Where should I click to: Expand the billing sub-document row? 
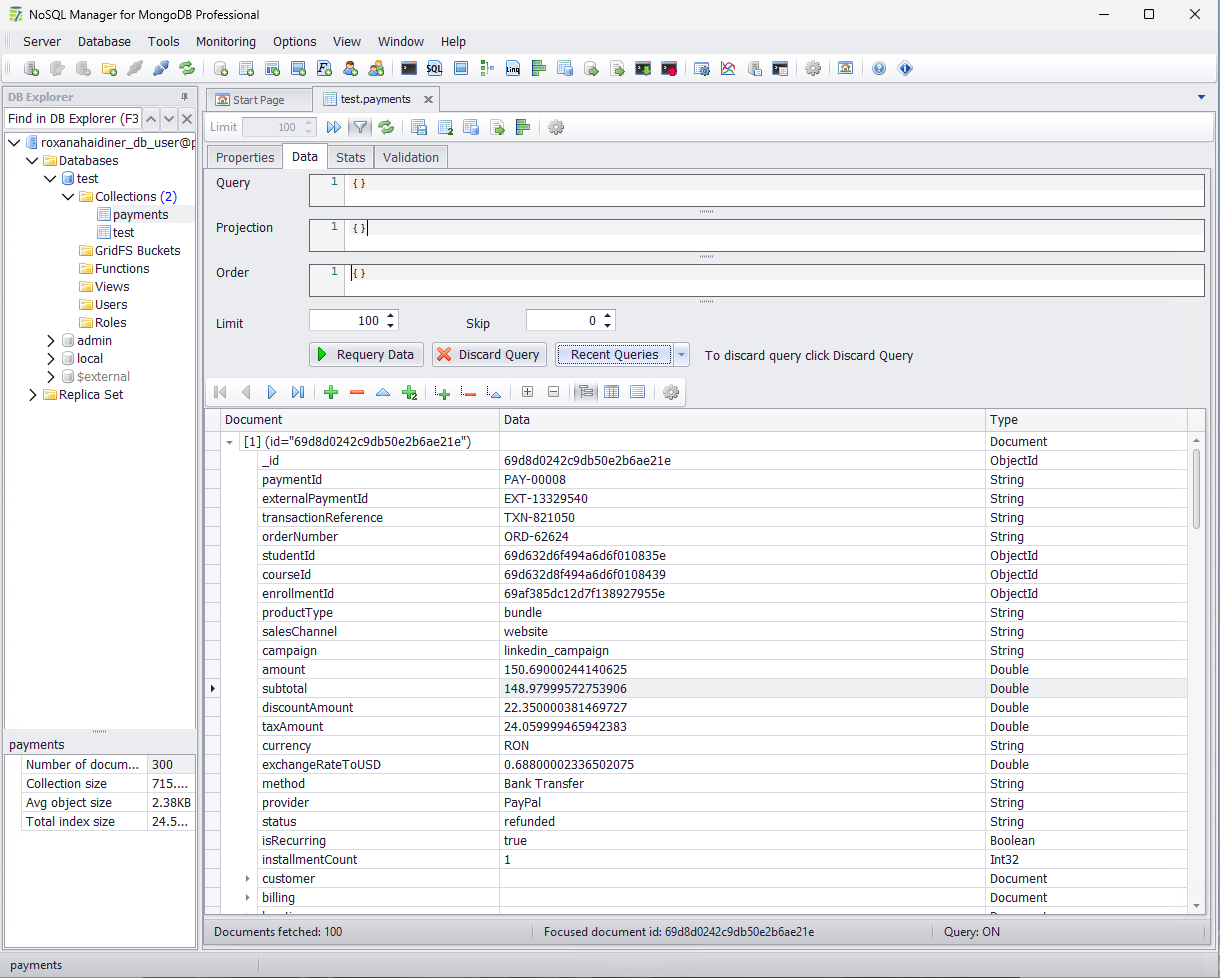(x=248, y=897)
